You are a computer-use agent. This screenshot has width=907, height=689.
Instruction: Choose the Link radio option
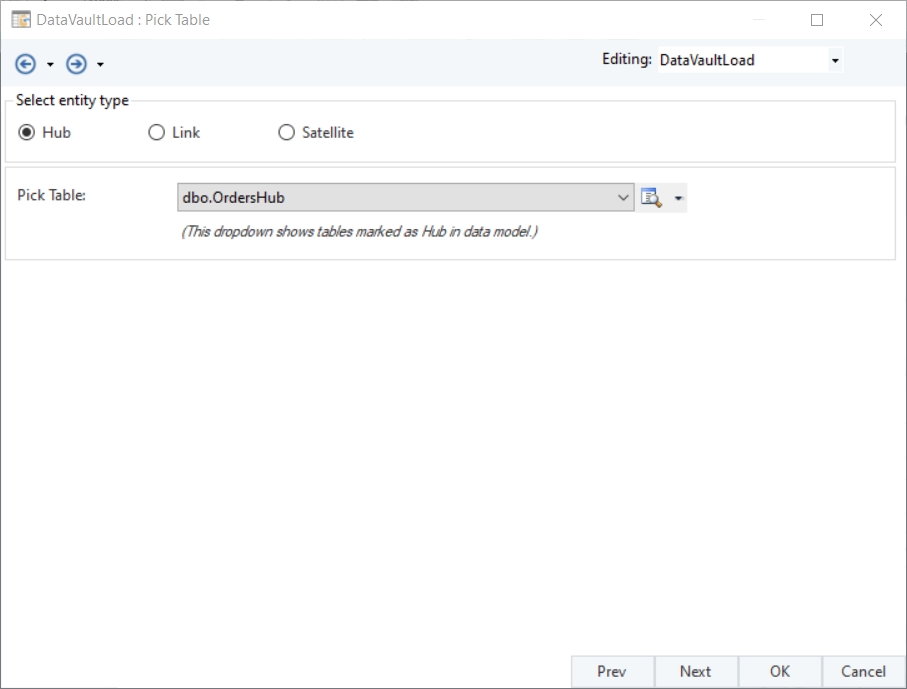[x=156, y=132]
